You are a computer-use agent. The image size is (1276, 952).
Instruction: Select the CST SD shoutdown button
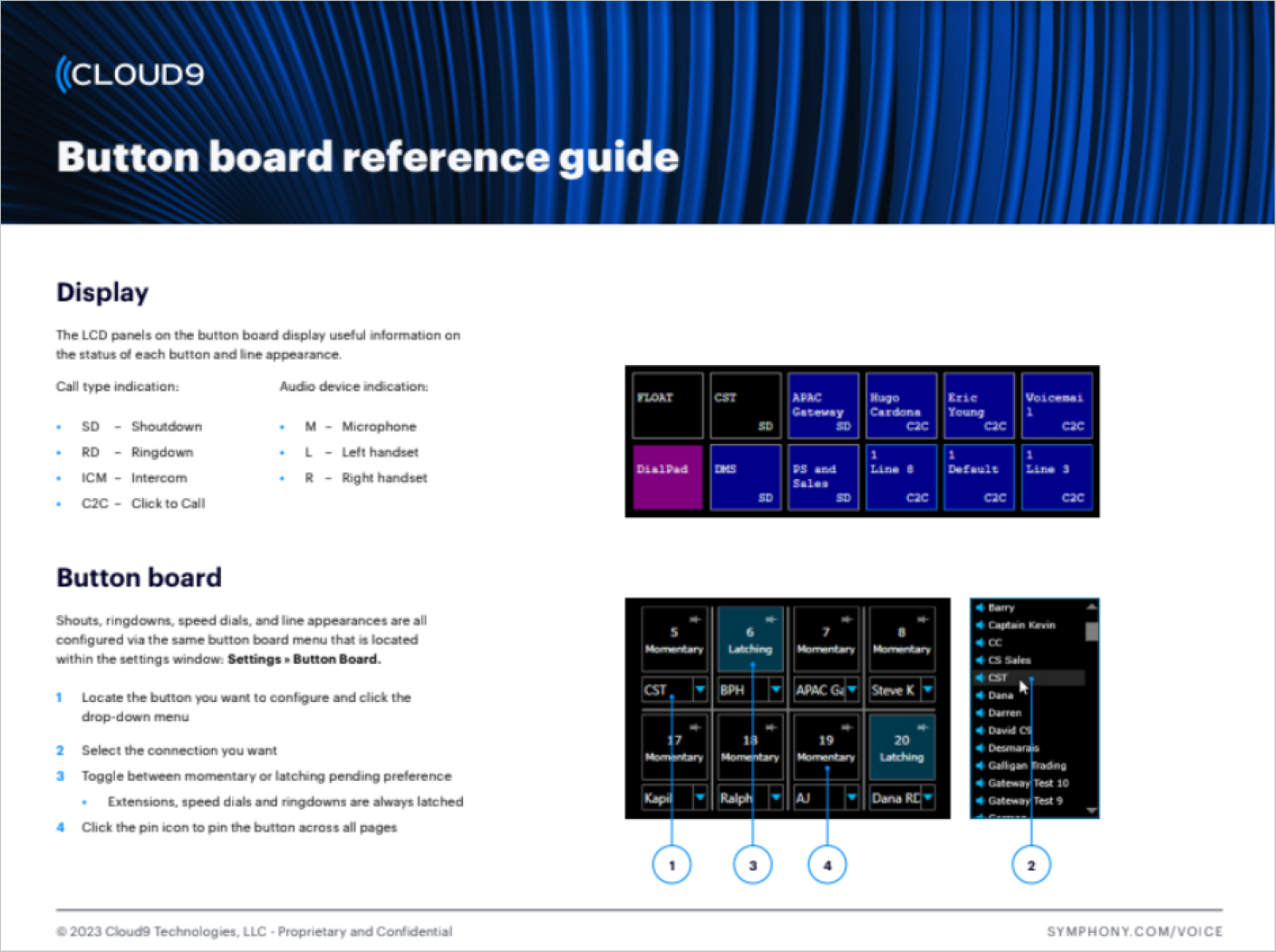(746, 406)
